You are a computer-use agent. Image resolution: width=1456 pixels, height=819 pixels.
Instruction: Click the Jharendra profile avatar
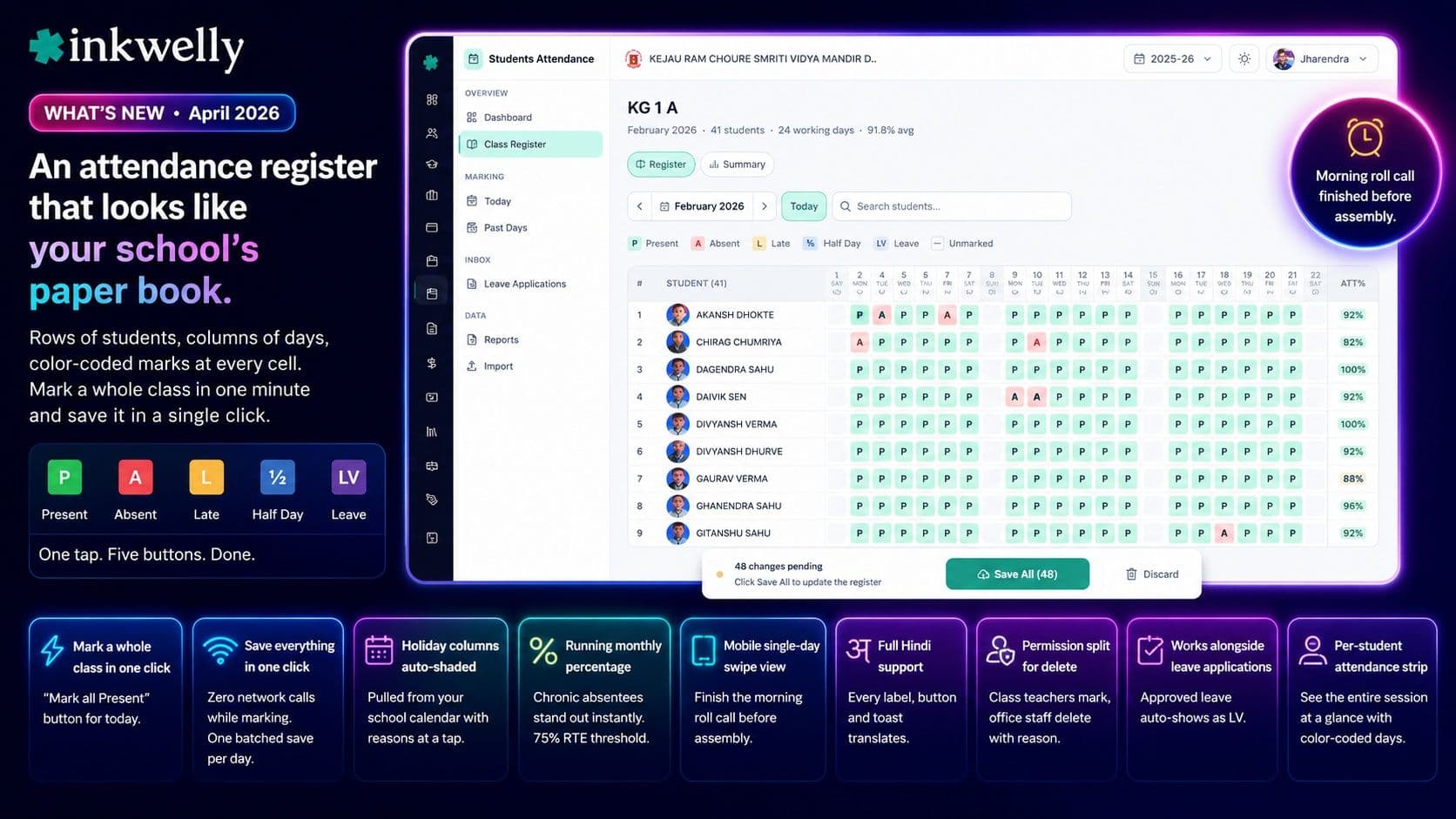coord(1284,59)
